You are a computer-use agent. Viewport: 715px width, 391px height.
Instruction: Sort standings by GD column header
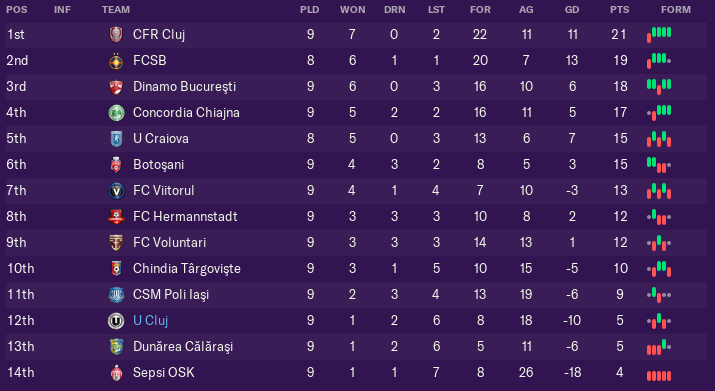(572, 10)
